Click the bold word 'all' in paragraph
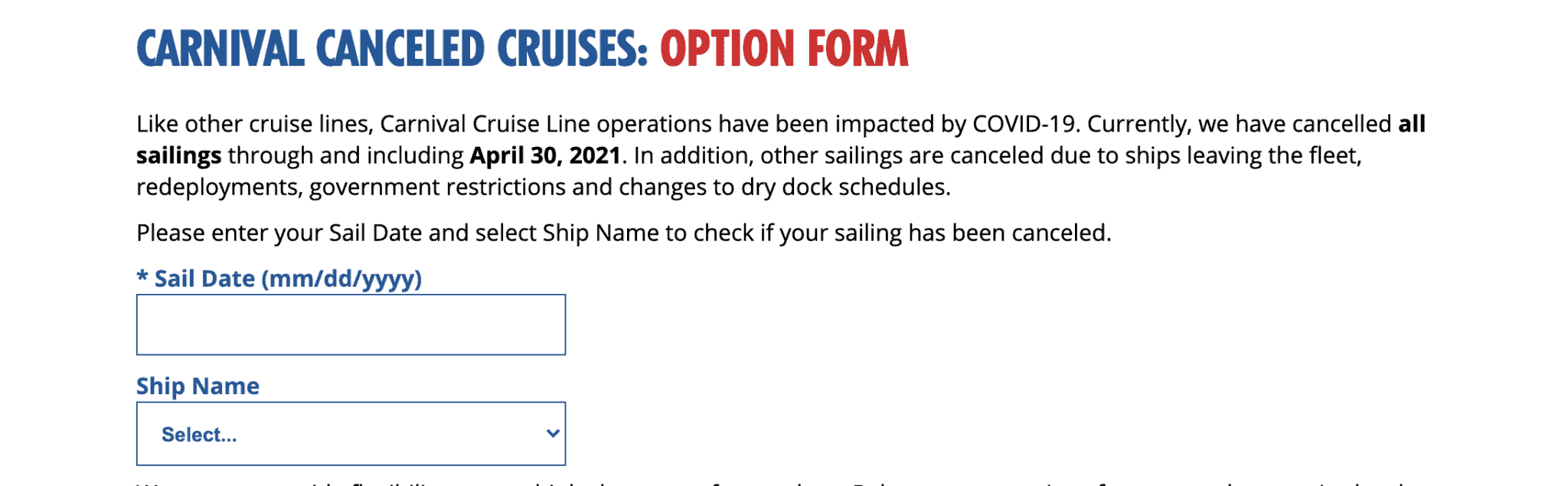Screen dimensions: 1568x486 (x=1412, y=124)
